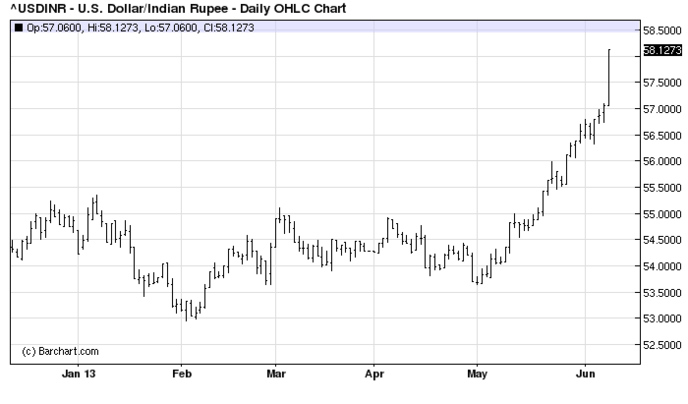Click the black legend square icon

[x=18, y=28]
